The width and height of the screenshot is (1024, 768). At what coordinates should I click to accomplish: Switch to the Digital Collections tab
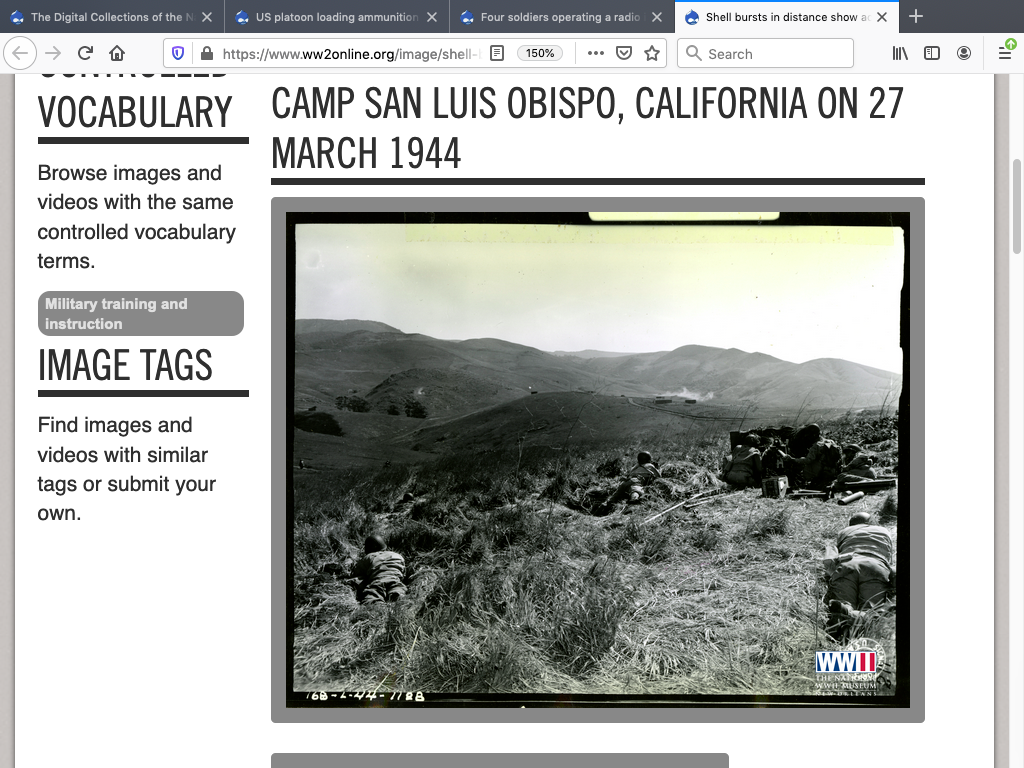point(105,17)
